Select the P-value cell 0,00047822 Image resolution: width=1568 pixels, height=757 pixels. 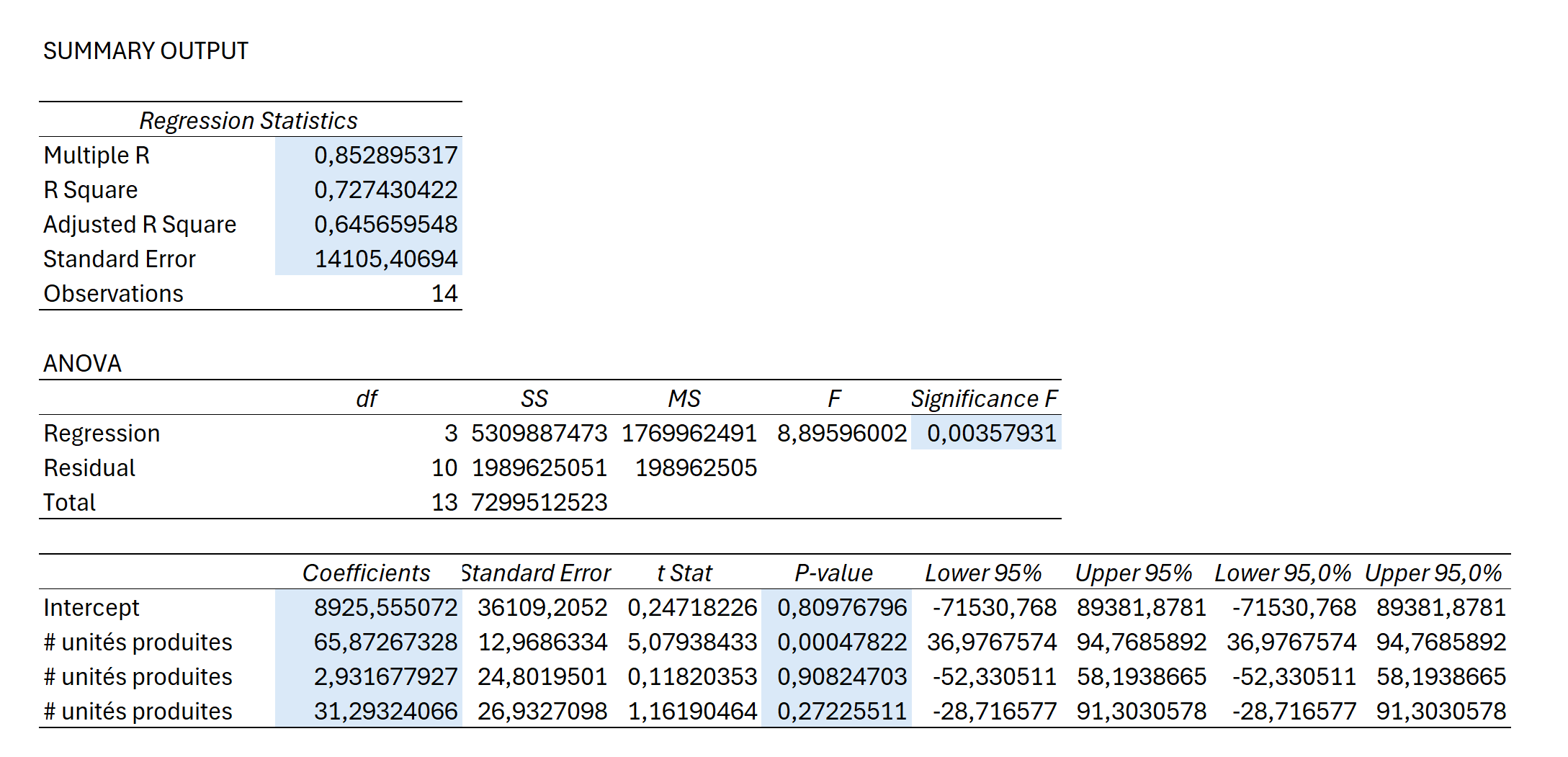click(841, 642)
